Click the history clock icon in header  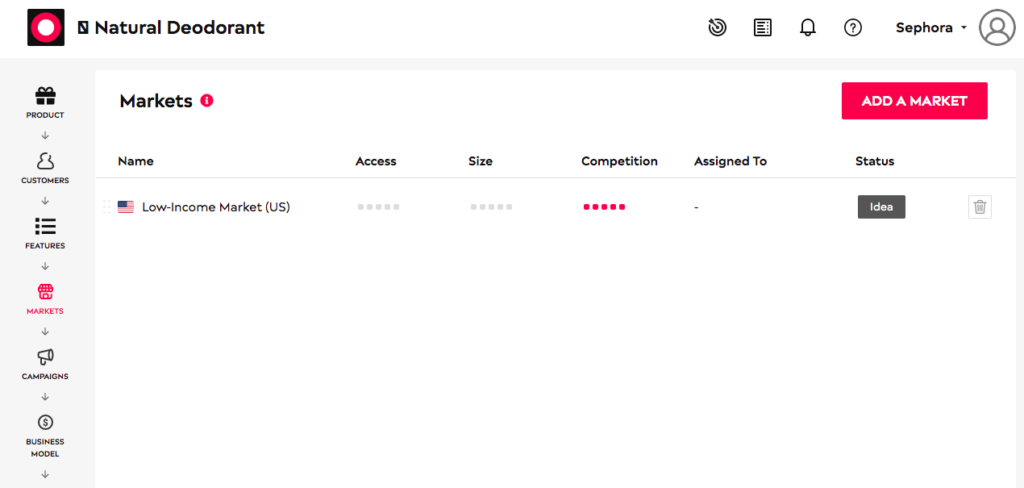[717, 27]
